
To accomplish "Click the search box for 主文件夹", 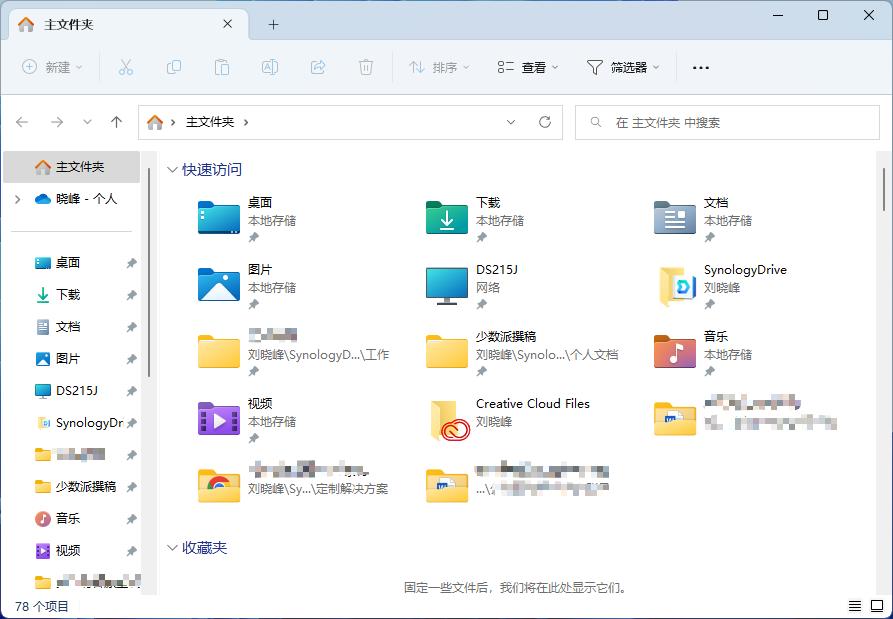I will coord(727,122).
